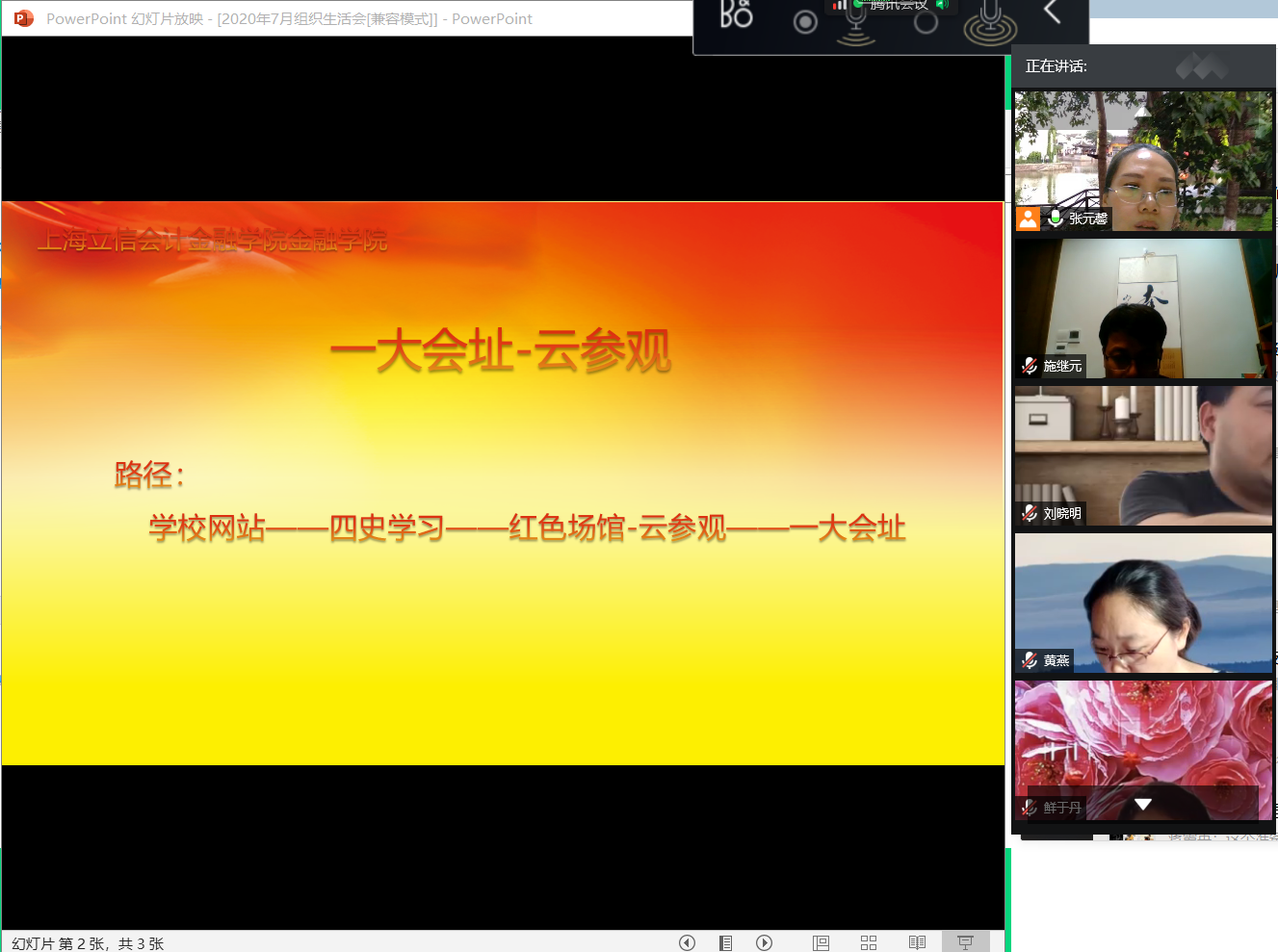Click the next slide arrow in status bar
1278x952 pixels.
(764, 943)
